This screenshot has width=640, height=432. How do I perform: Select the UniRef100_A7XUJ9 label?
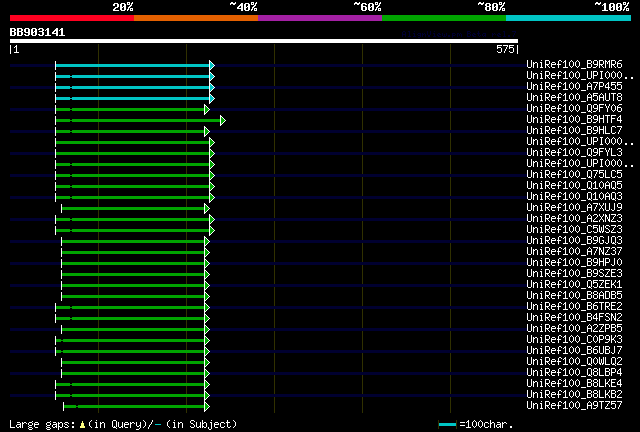click(x=574, y=207)
